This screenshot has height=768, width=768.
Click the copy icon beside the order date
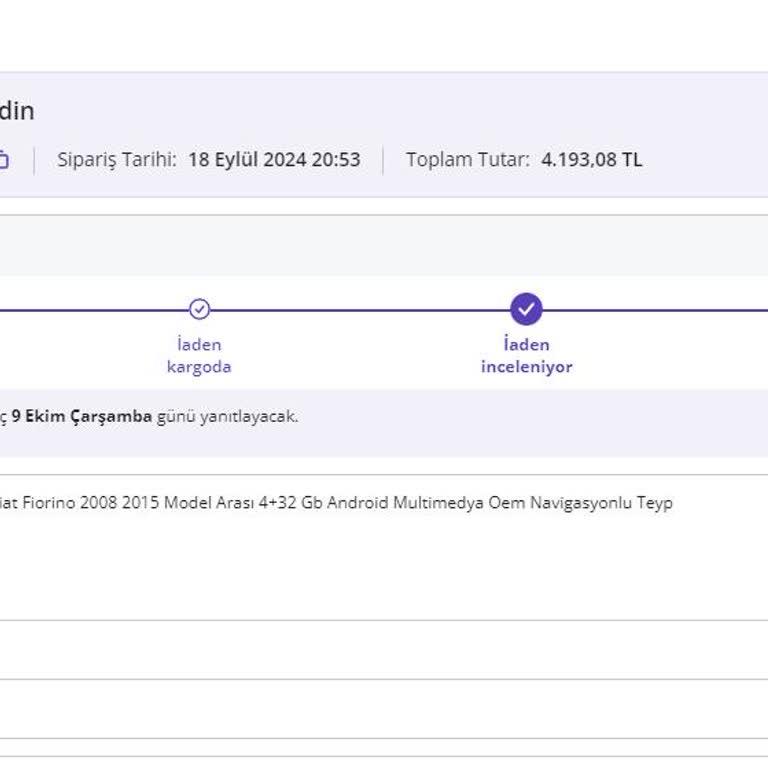coord(4,160)
